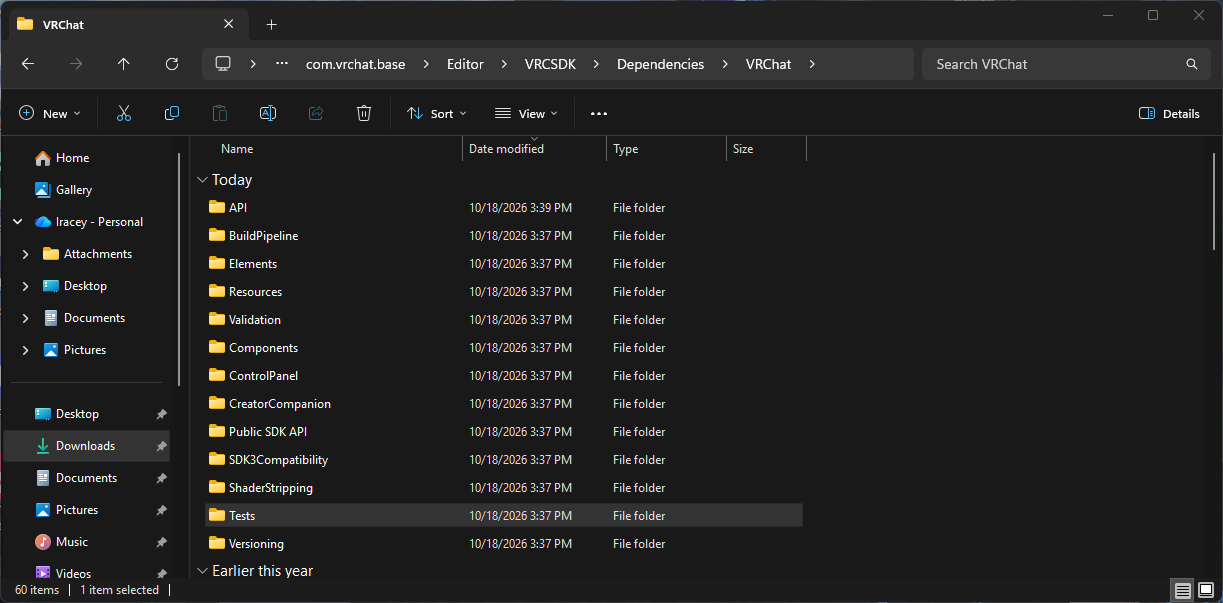Expand the Attachments folder in sidebar
This screenshot has height=603, width=1223.
point(25,254)
